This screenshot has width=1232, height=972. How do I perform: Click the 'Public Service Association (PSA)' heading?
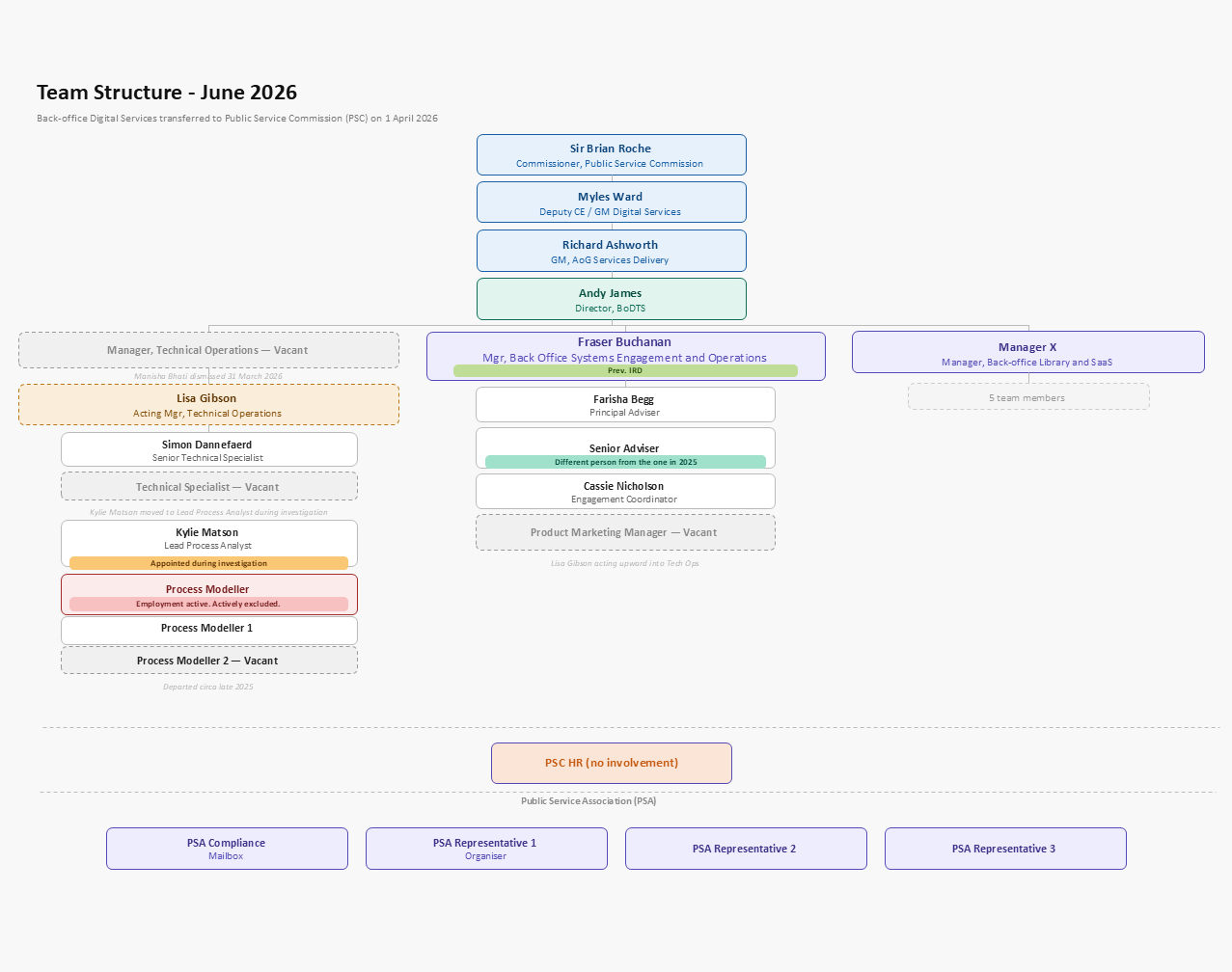point(589,801)
